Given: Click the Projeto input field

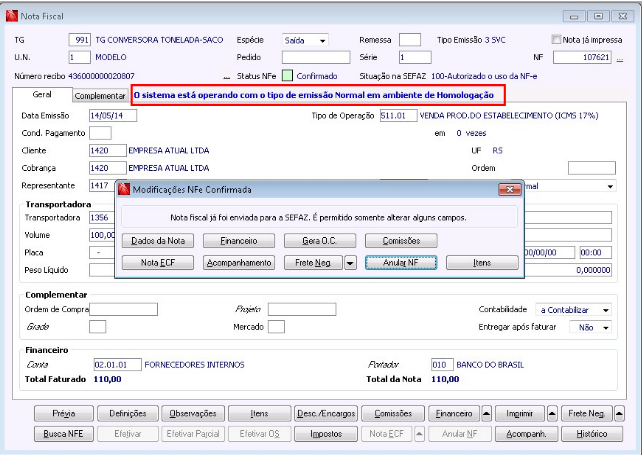Looking at the screenshot, I should click(302, 309).
